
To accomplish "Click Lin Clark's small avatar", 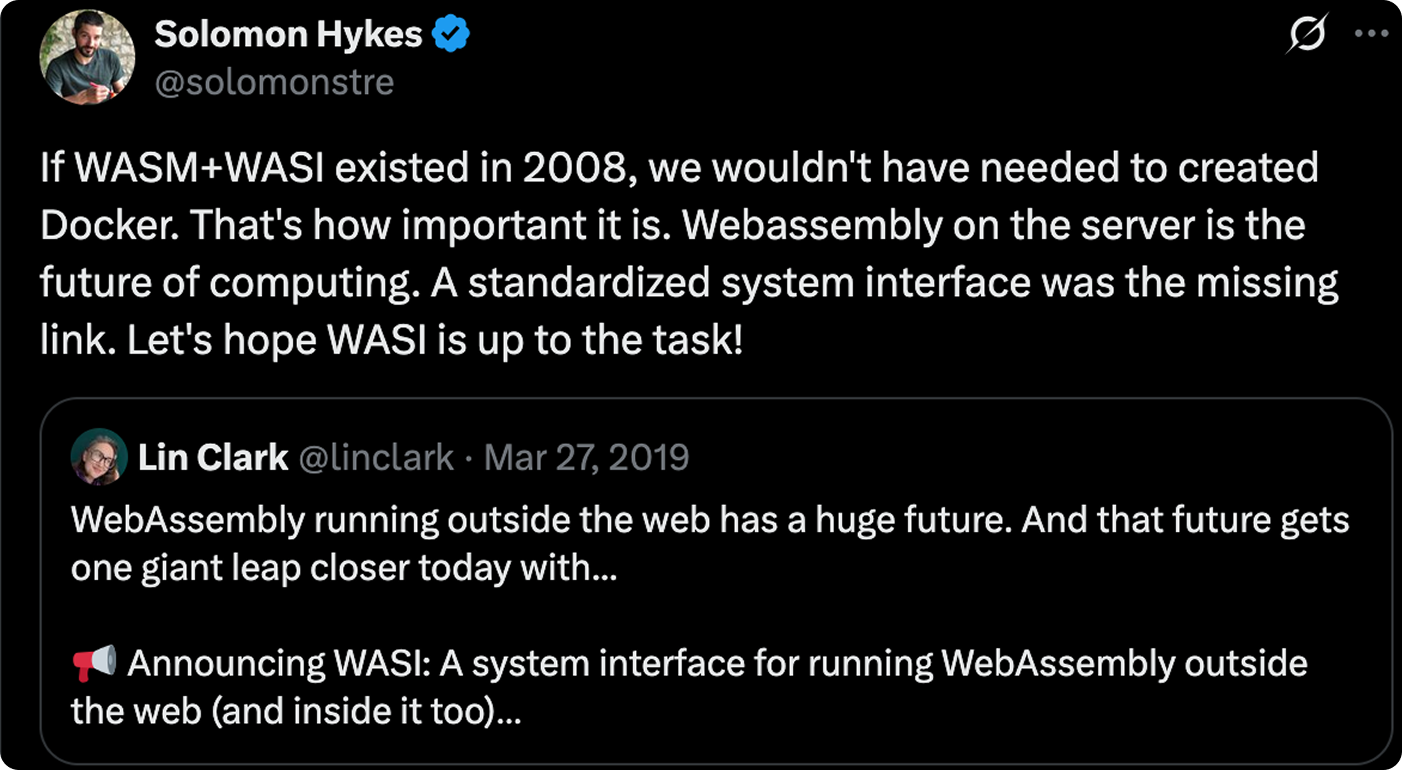I will (98, 457).
